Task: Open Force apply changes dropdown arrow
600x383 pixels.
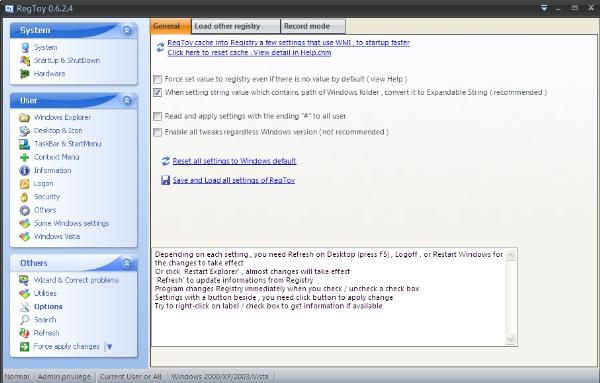Action: [109, 347]
